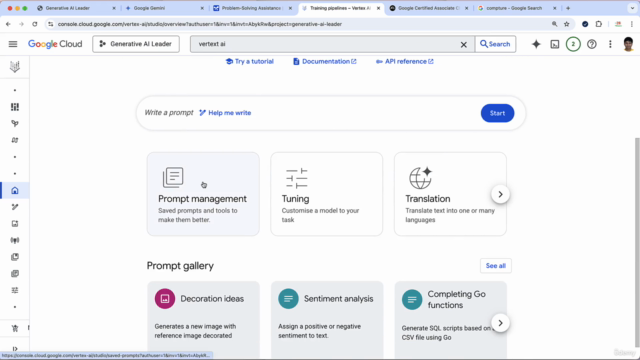Open the browser zoom magnifier icon
The height and width of the screenshot is (360, 640).
click(x=554, y=24)
